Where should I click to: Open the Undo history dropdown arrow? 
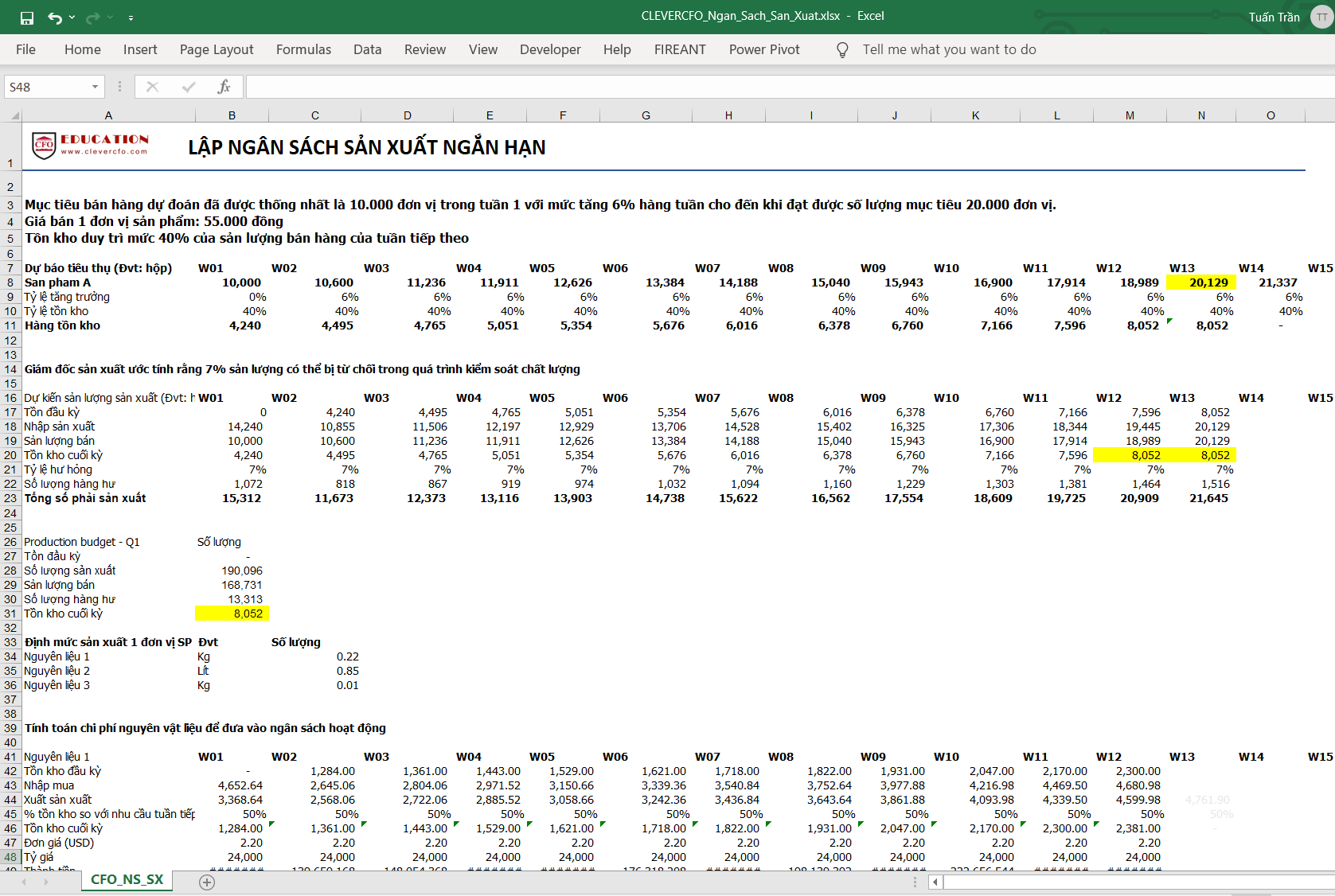coord(72,18)
